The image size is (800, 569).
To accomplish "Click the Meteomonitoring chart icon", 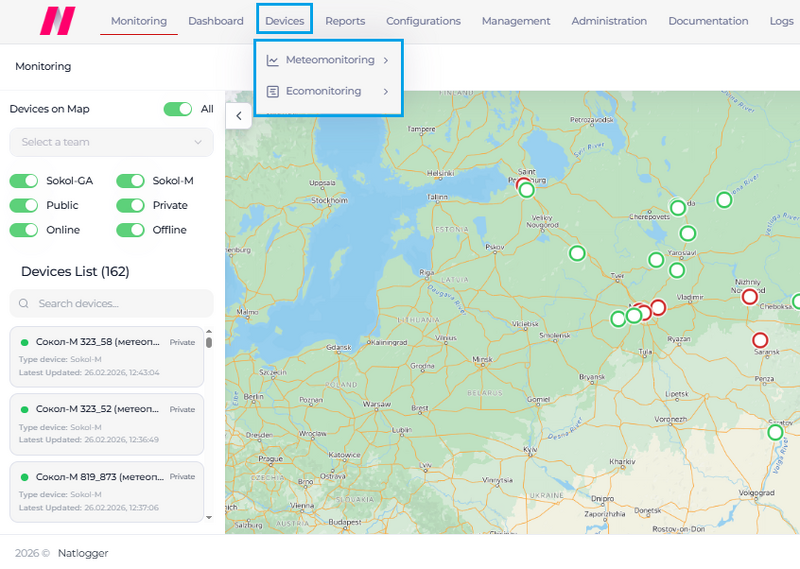I will 272,60.
